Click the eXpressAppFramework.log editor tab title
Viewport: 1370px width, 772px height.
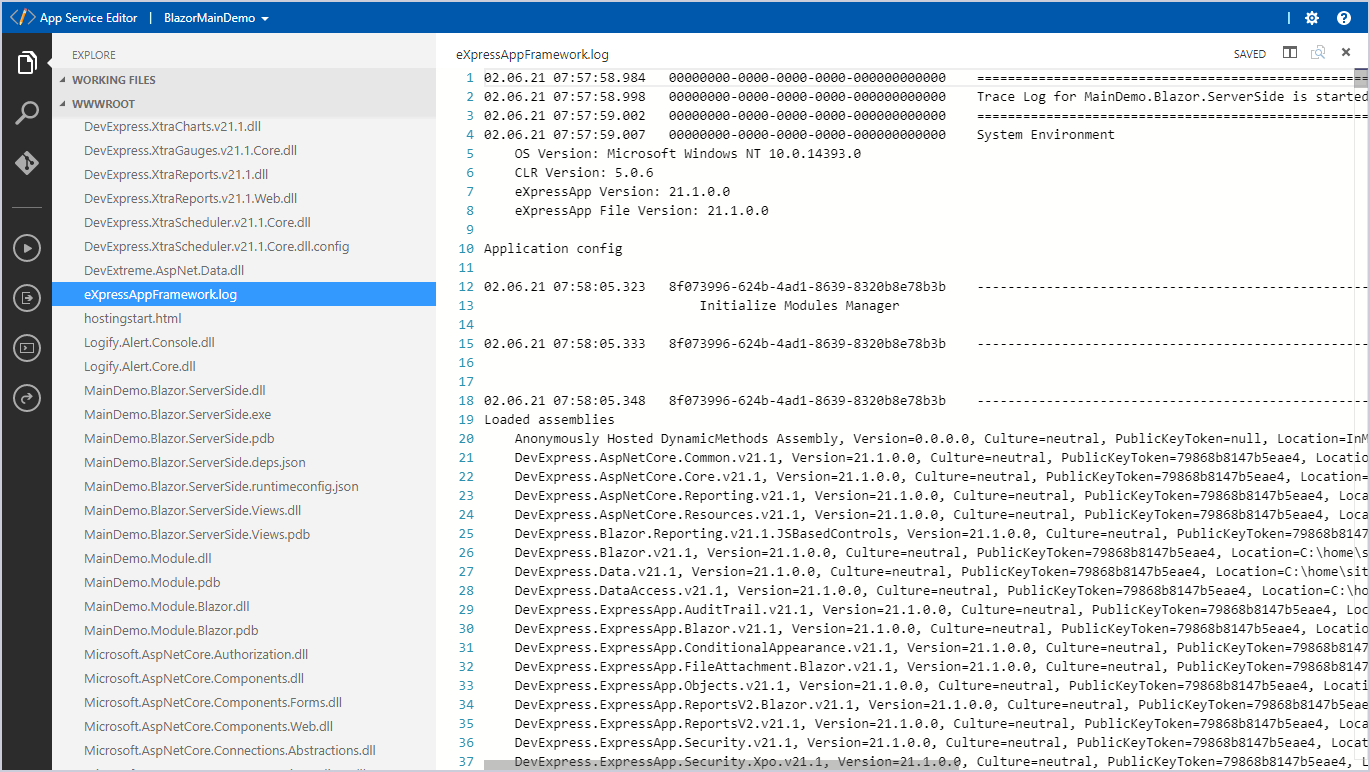coord(532,55)
